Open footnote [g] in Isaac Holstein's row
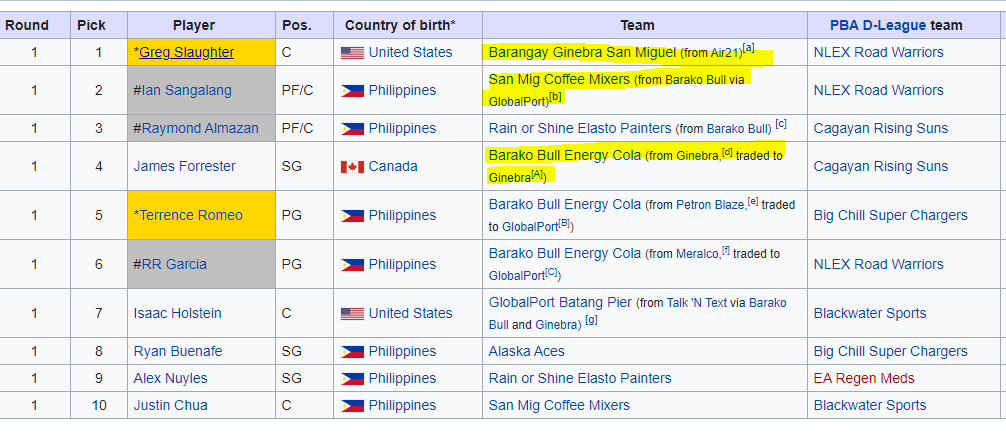Screen dimensions: 1006x439 point(591,320)
